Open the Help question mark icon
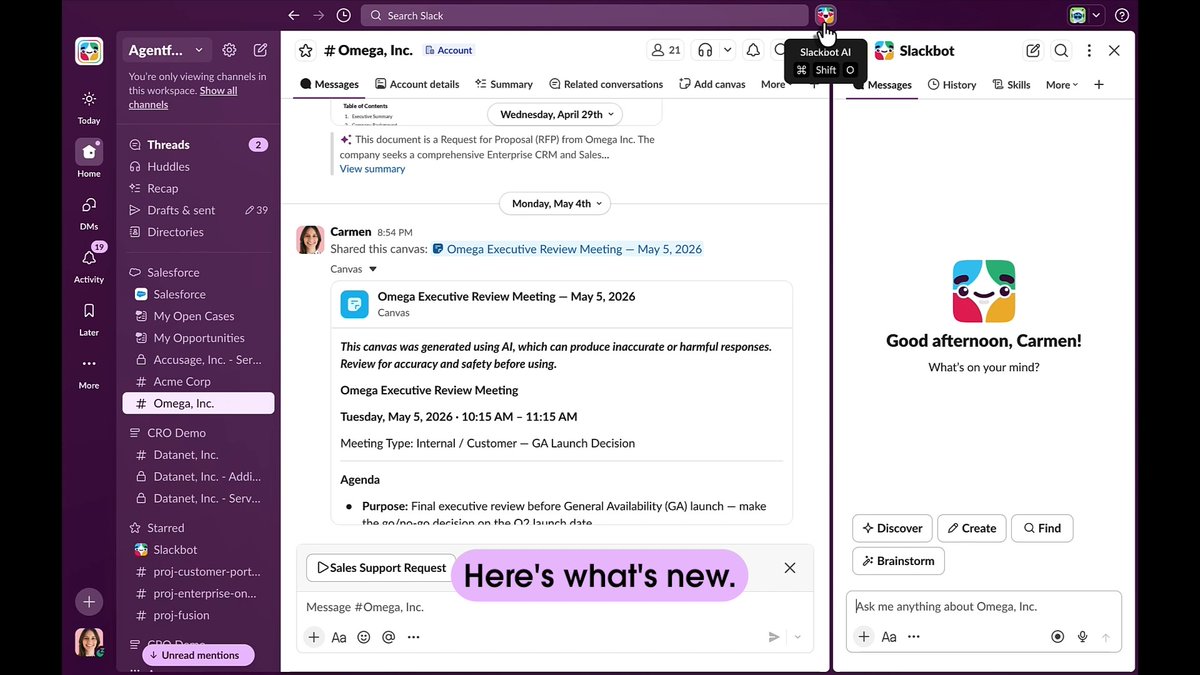1200x675 pixels. pyautogui.click(x=1122, y=15)
